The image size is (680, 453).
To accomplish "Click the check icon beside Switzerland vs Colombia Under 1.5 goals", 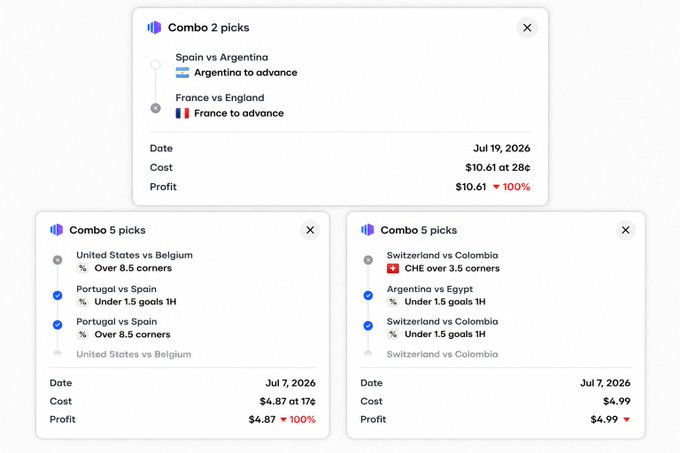I will tap(368, 326).
